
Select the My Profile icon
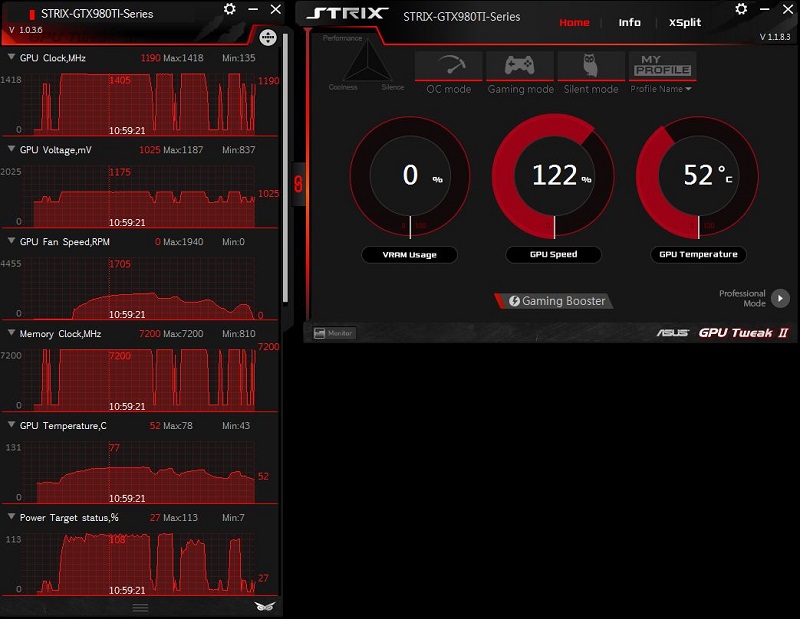[x=662, y=66]
